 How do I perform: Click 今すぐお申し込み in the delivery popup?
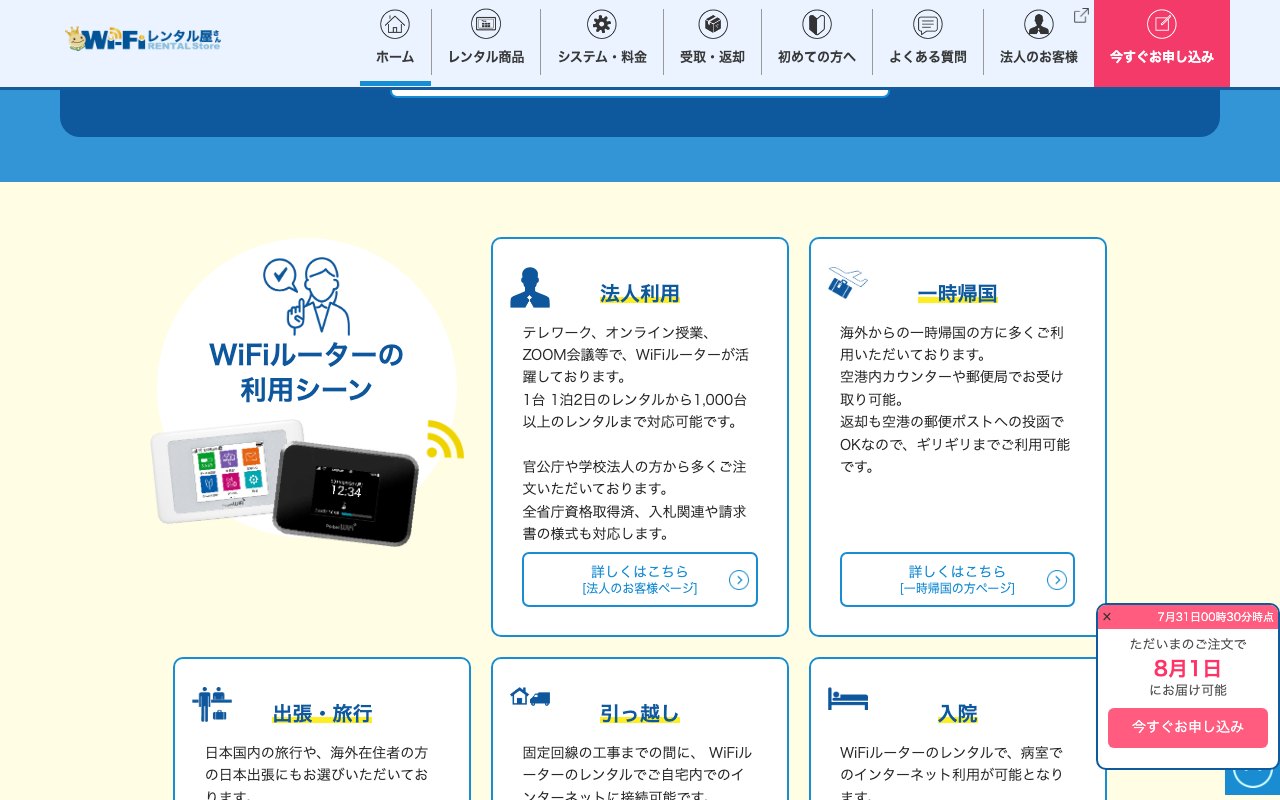[x=1188, y=727]
